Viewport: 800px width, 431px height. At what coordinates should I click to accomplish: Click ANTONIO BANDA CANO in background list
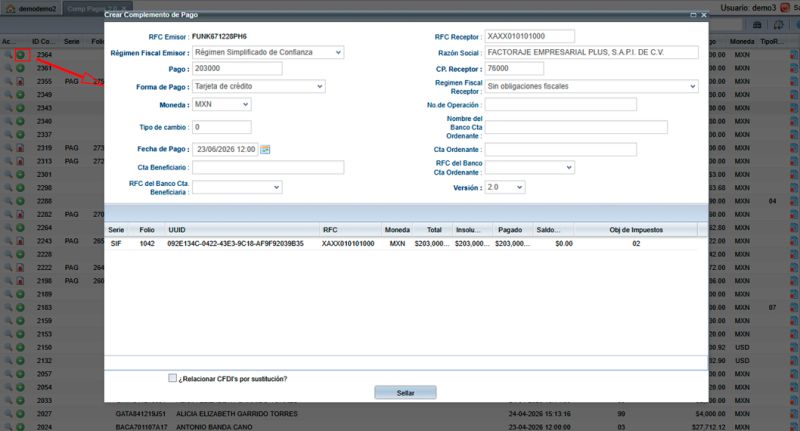click(214, 427)
